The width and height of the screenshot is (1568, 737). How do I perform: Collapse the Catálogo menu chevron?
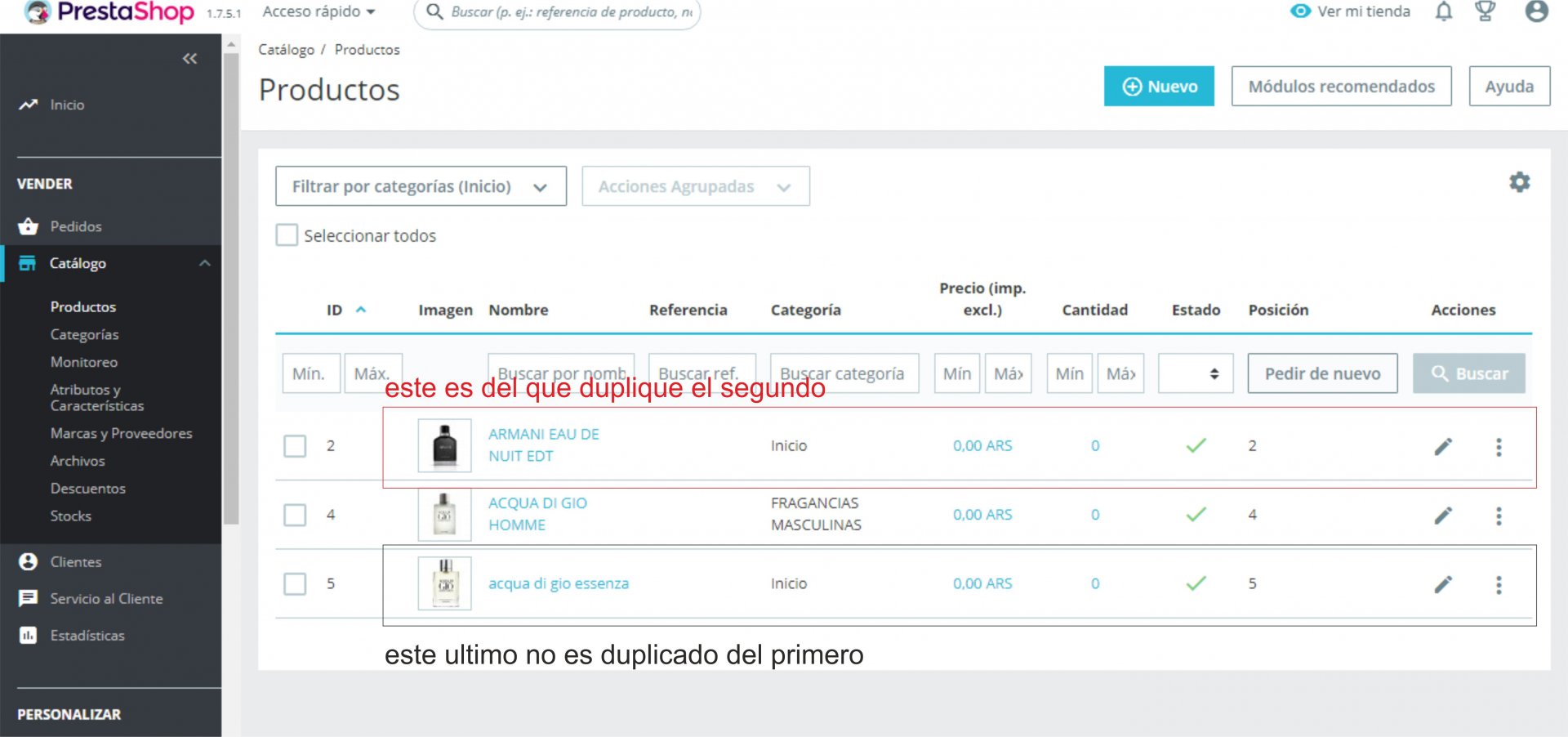point(205,263)
